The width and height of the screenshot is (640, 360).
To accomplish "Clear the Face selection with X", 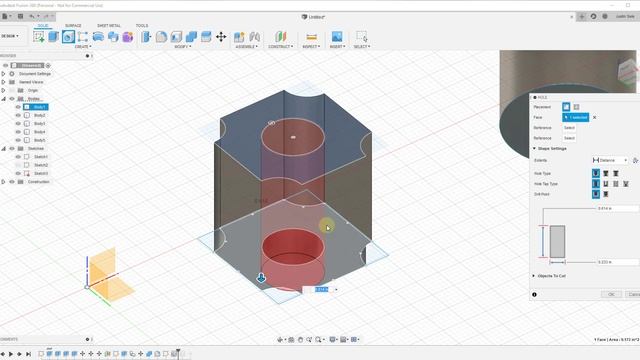I will click(x=595, y=118).
